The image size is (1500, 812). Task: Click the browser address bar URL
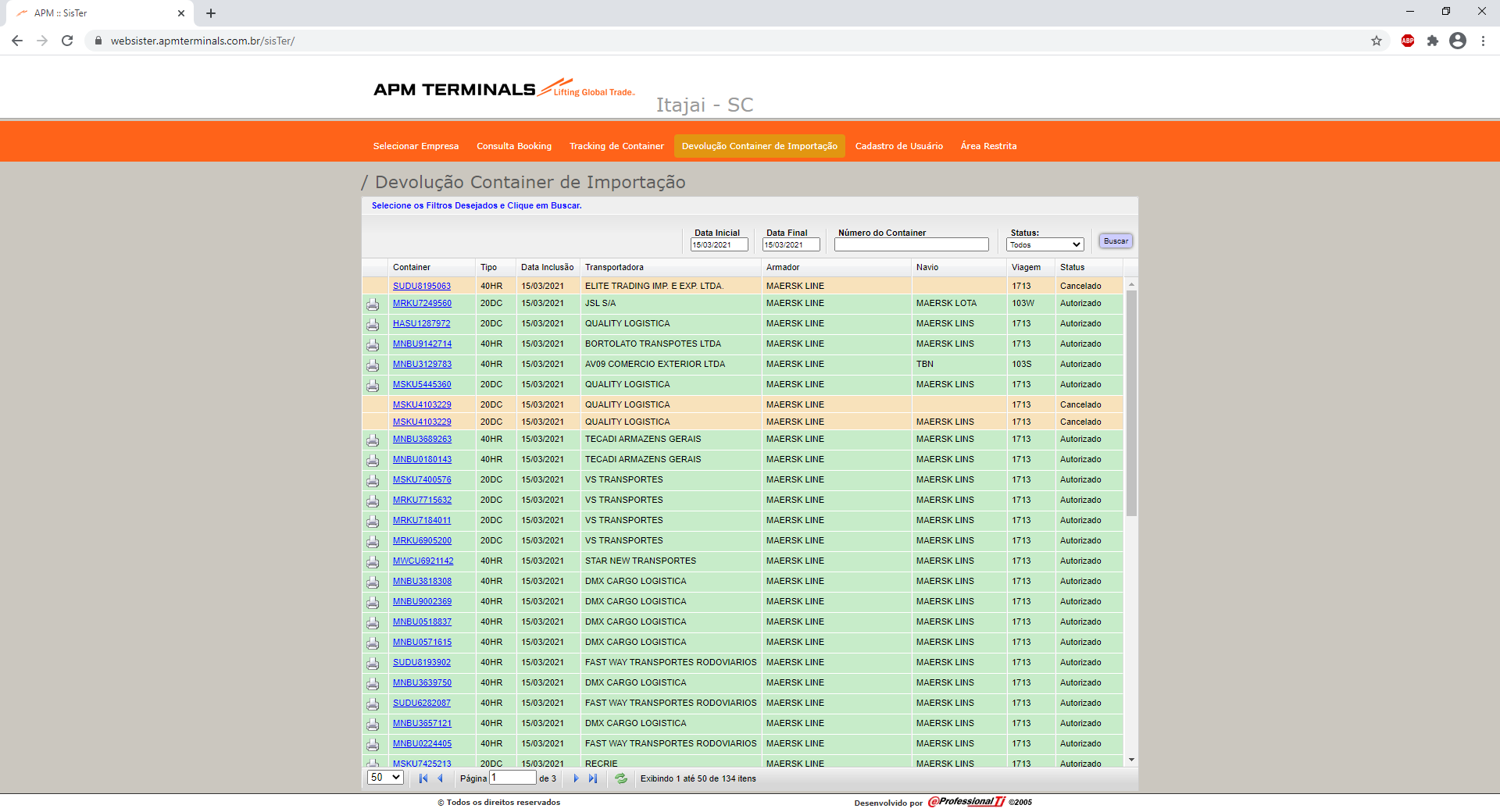[202, 41]
